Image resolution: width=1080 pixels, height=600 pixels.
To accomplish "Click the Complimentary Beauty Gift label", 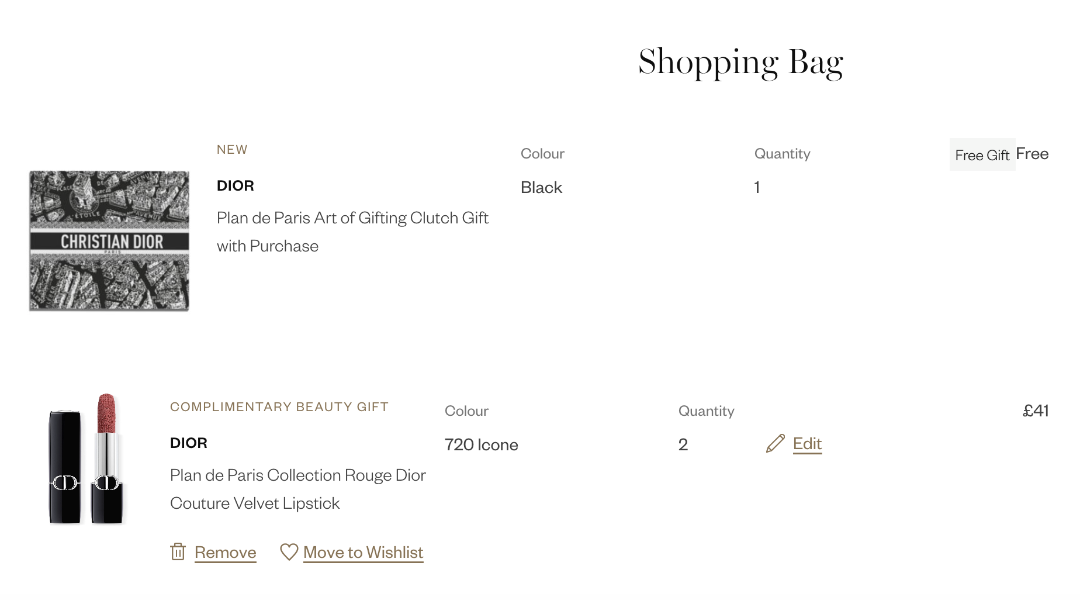I will 279,407.
